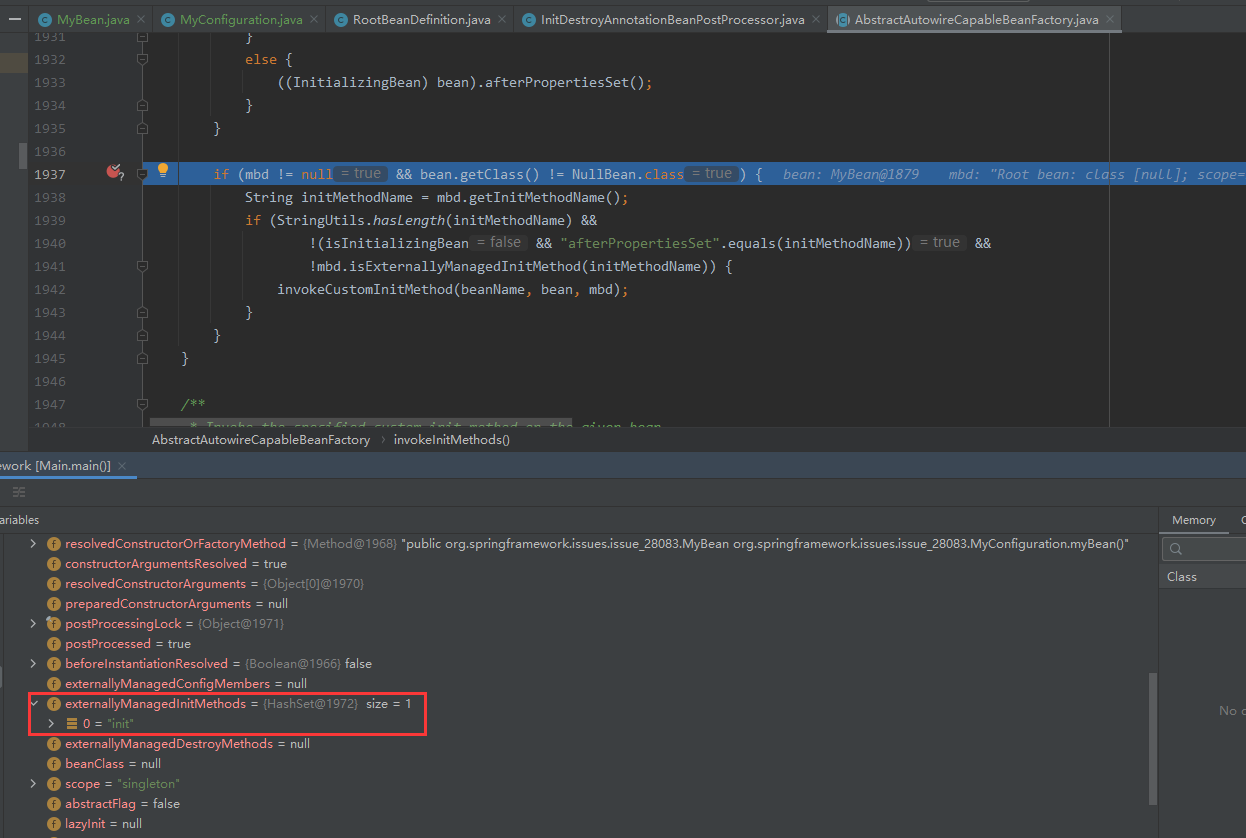Screen dimensions: 1246x838
Task: Switch to the MyConfiguration.java editor tab
Action: coord(241,20)
